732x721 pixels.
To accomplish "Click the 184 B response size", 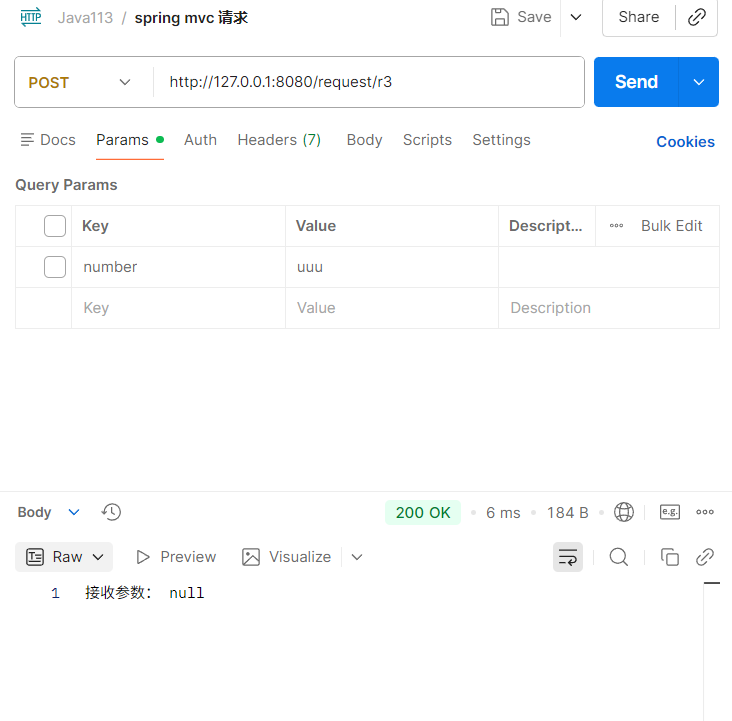I will point(567,513).
